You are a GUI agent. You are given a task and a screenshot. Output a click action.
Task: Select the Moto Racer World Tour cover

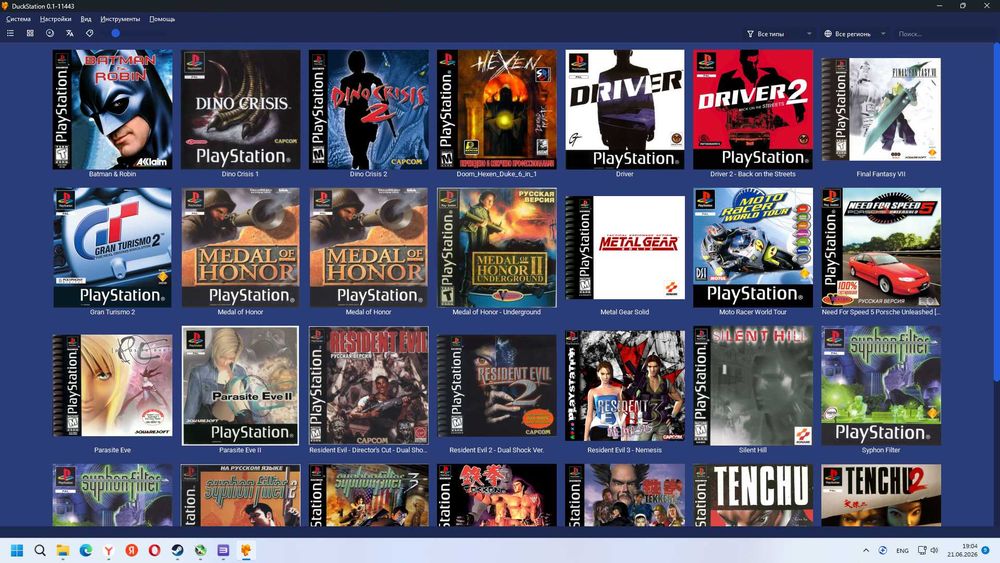coord(753,247)
